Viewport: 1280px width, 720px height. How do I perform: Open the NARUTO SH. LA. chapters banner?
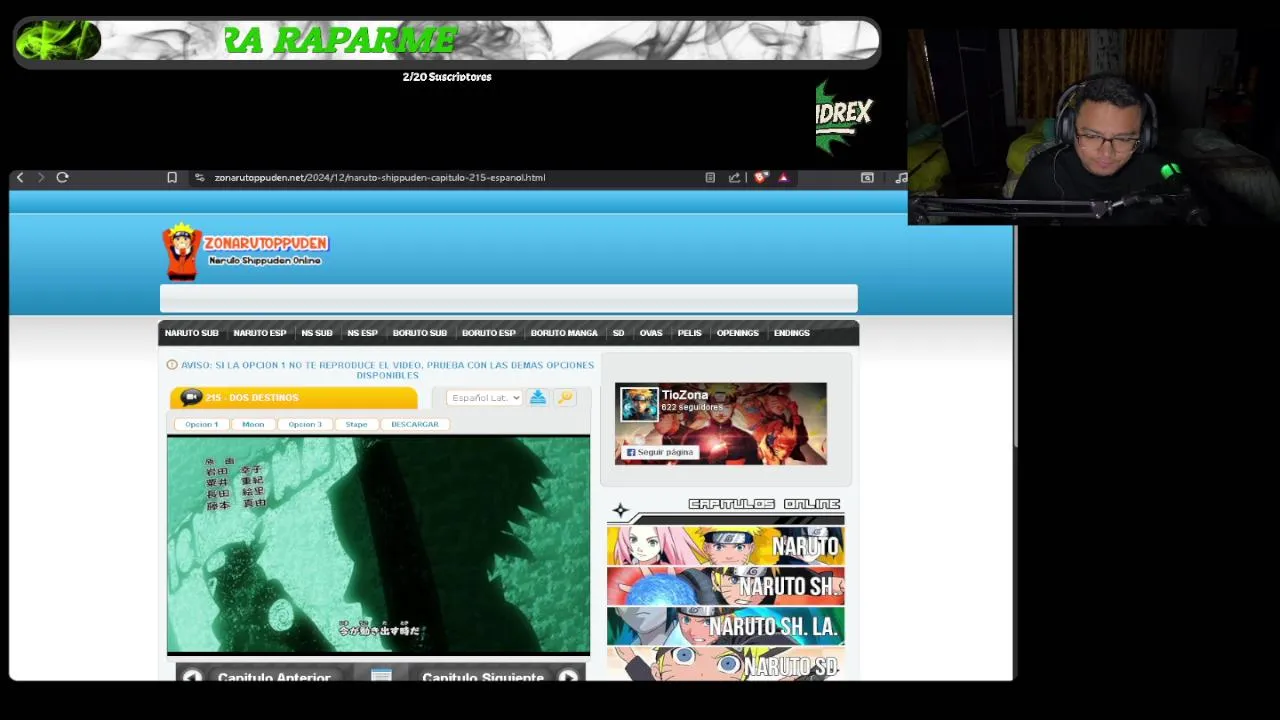point(725,626)
